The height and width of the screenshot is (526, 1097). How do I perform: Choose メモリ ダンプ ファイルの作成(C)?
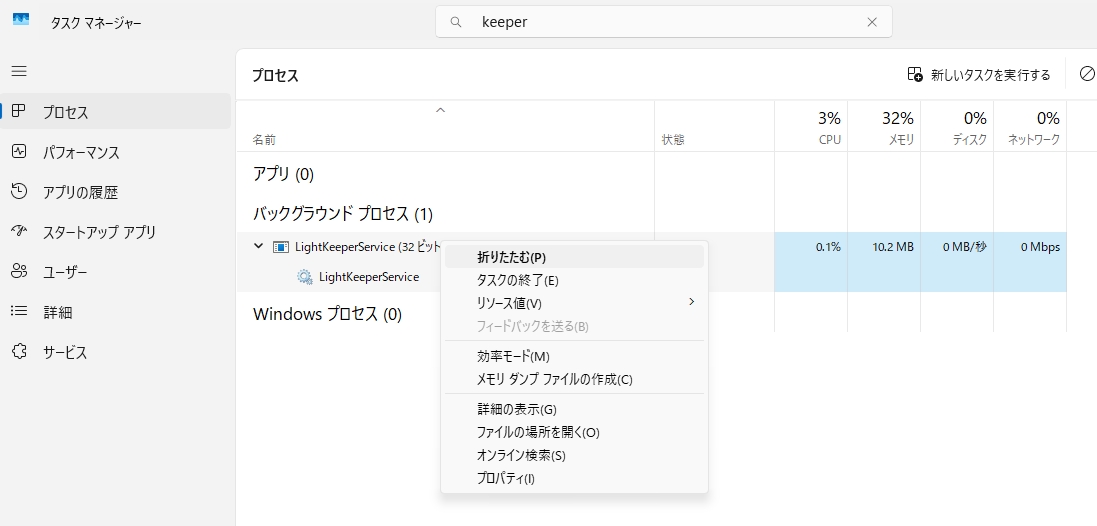(574, 379)
